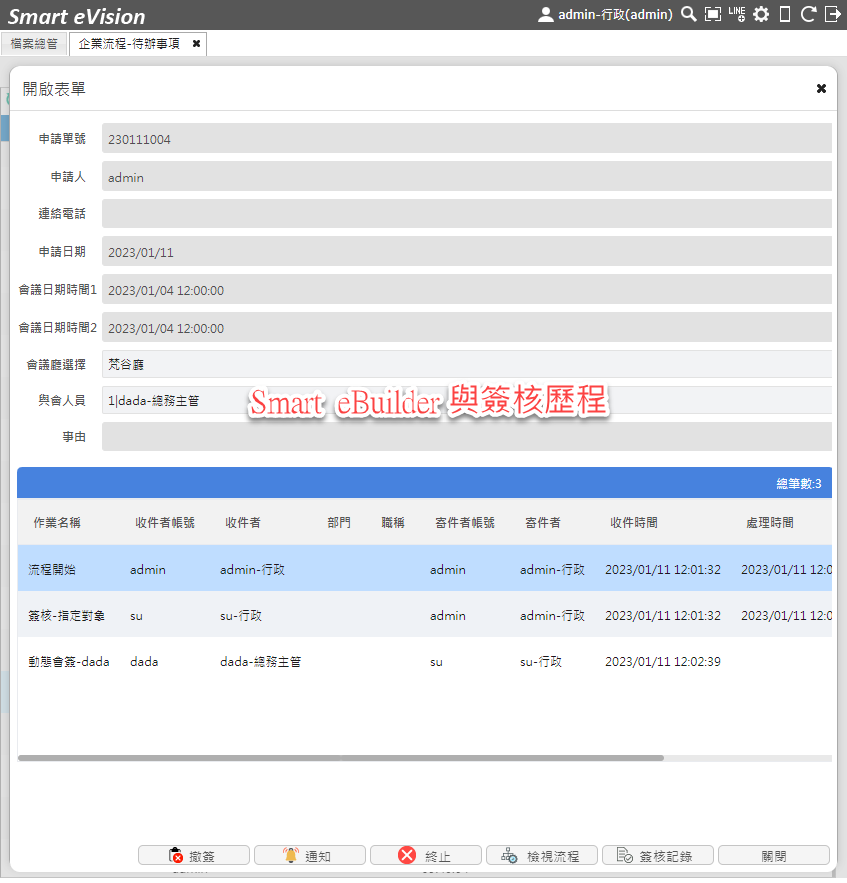Open the settings gear icon
847x883 pixels.
click(760, 14)
